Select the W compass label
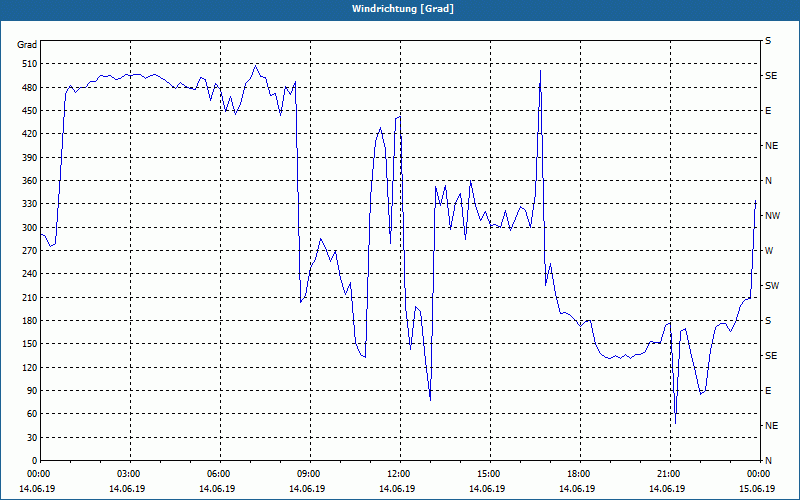The image size is (800, 500). coord(769,251)
